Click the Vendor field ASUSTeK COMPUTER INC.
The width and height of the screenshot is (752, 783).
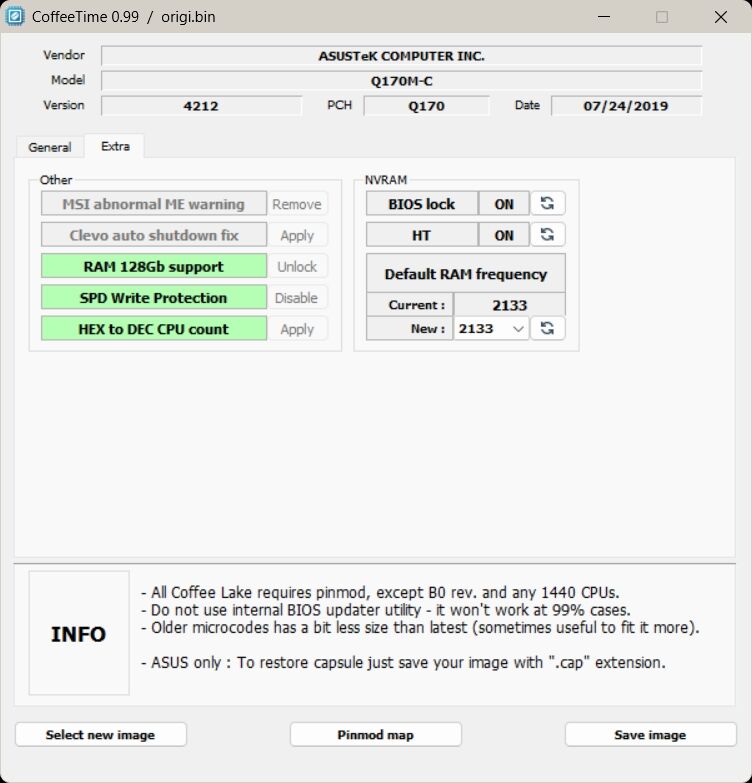[x=401, y=55]
